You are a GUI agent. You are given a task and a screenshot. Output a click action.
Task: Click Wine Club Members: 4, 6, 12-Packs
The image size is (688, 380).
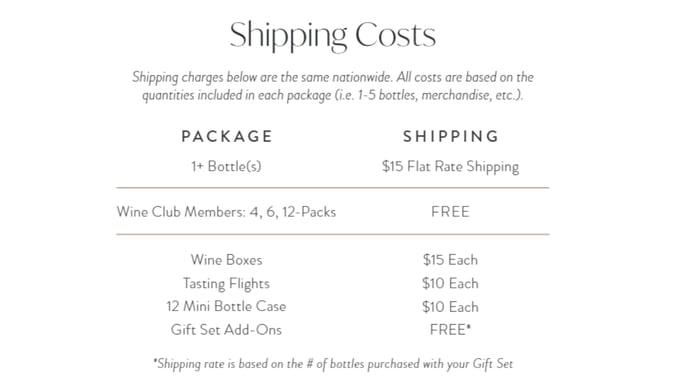tap(226, 212)
